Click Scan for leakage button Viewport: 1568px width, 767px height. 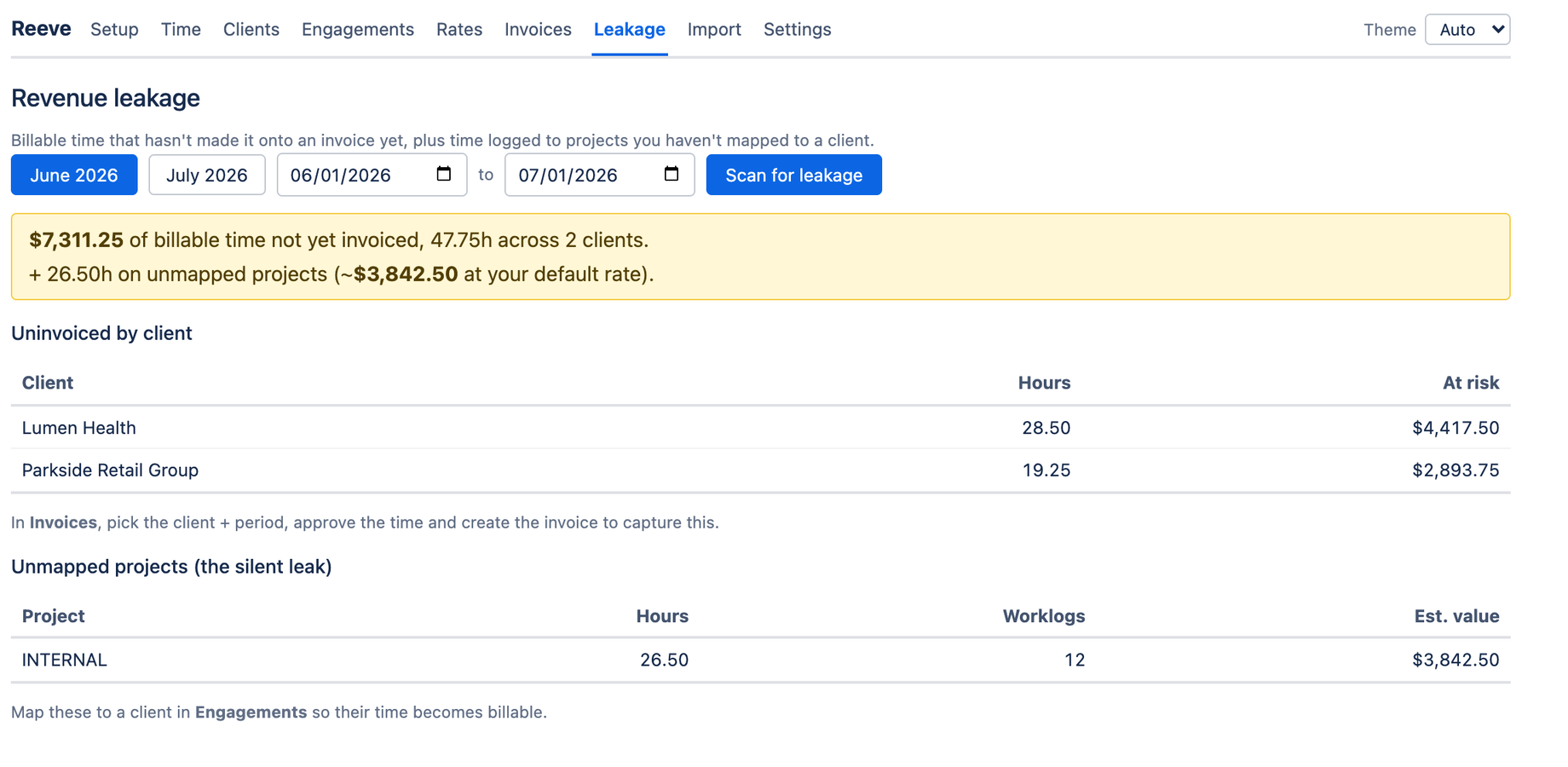tap(793, 175)
